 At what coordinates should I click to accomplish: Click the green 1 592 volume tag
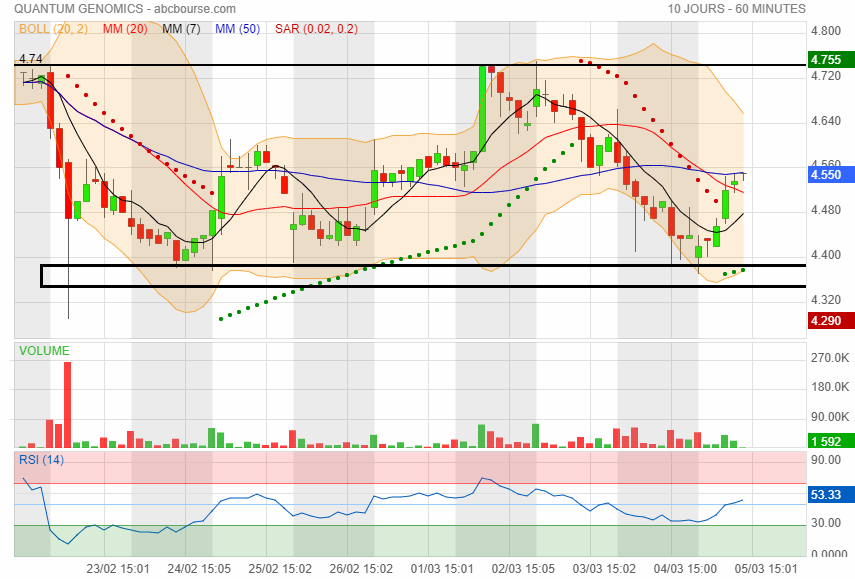coord(831,441)
